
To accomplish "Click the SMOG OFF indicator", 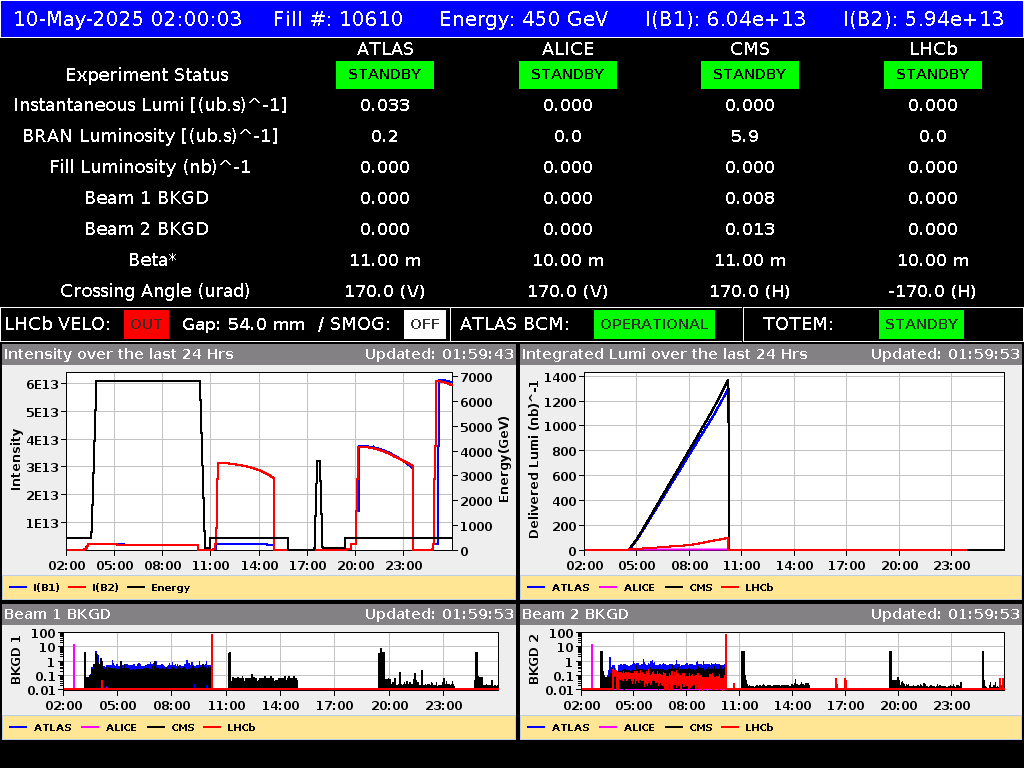I will [x=425, y=325].
